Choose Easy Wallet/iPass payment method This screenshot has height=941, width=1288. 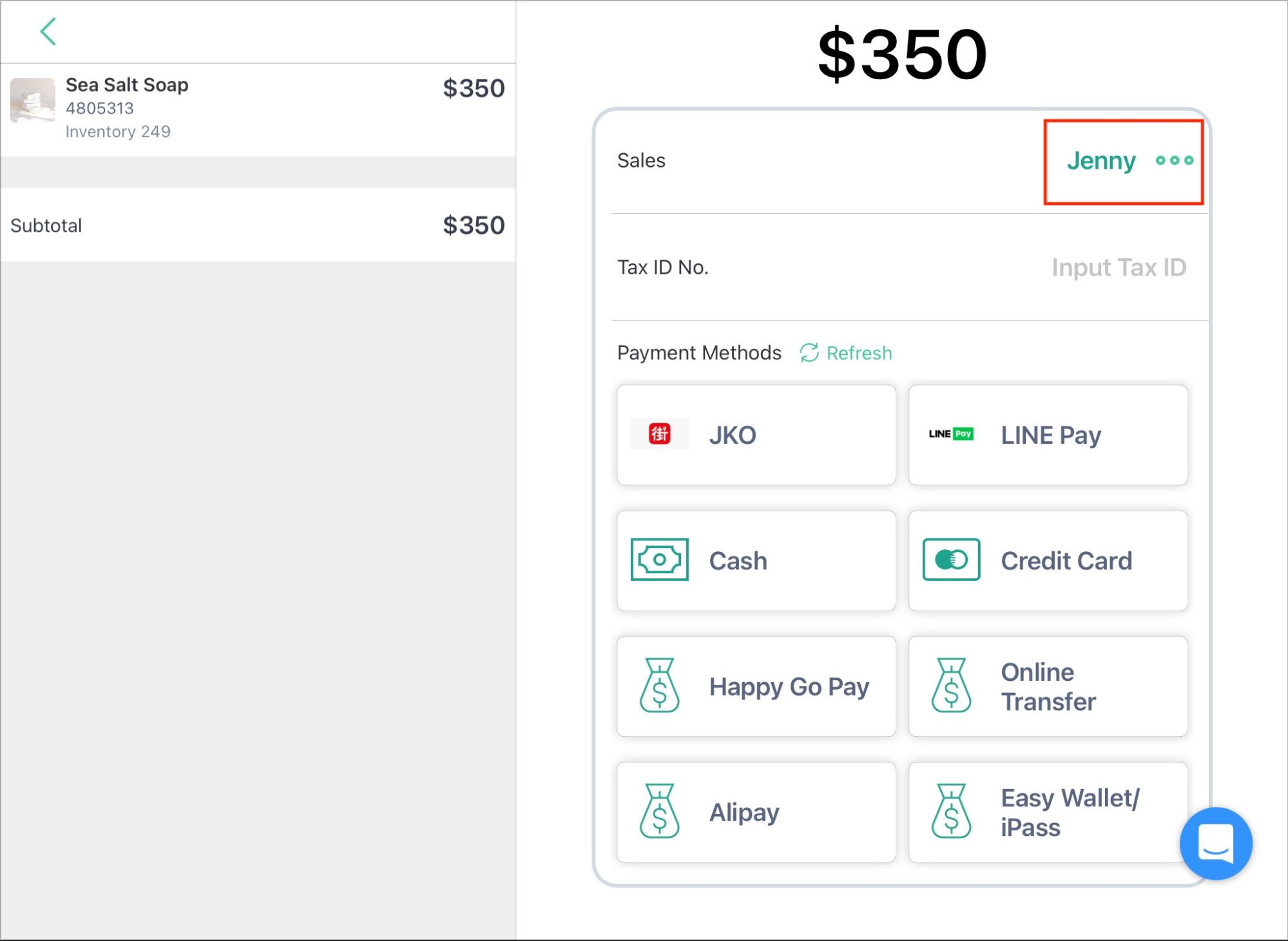(1048, 812)
